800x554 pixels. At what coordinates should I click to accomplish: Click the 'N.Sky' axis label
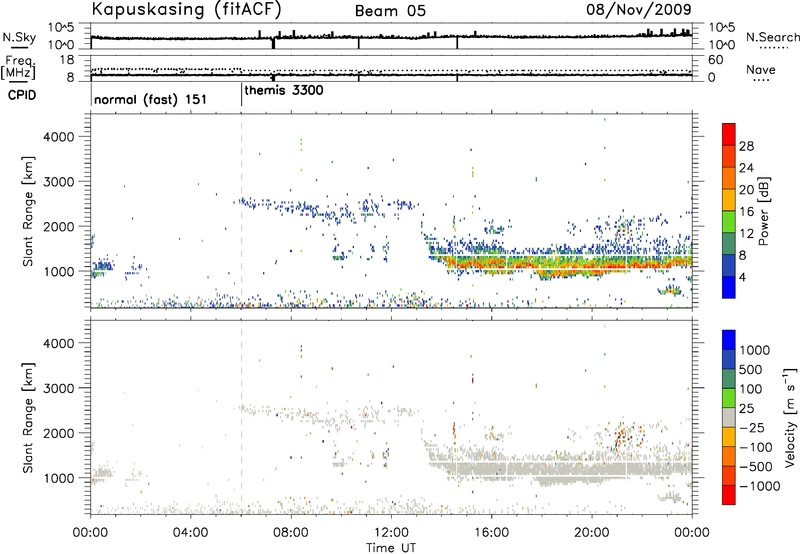point(19,37)
